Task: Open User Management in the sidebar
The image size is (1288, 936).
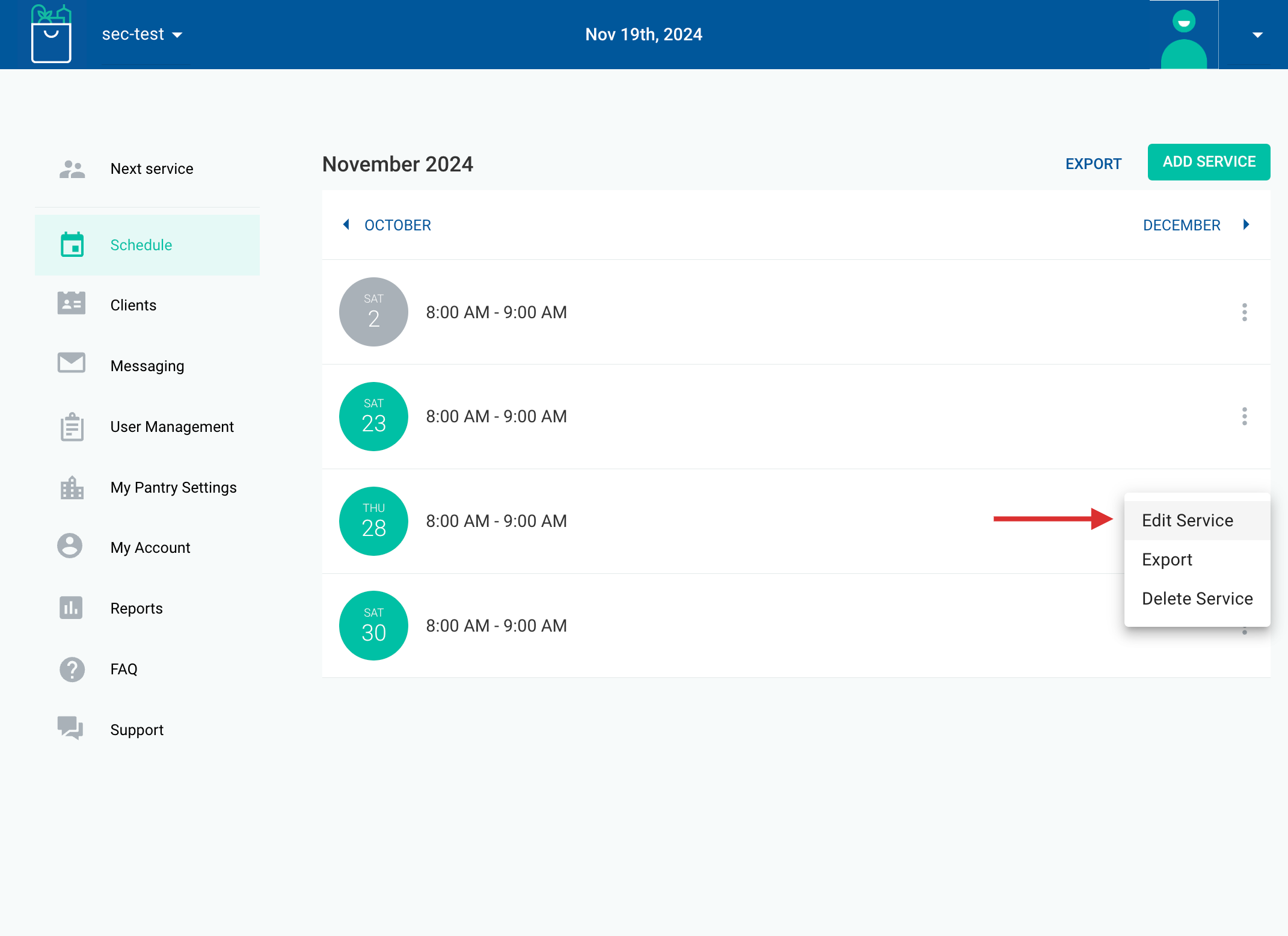Action: click(x=147, y=426)
